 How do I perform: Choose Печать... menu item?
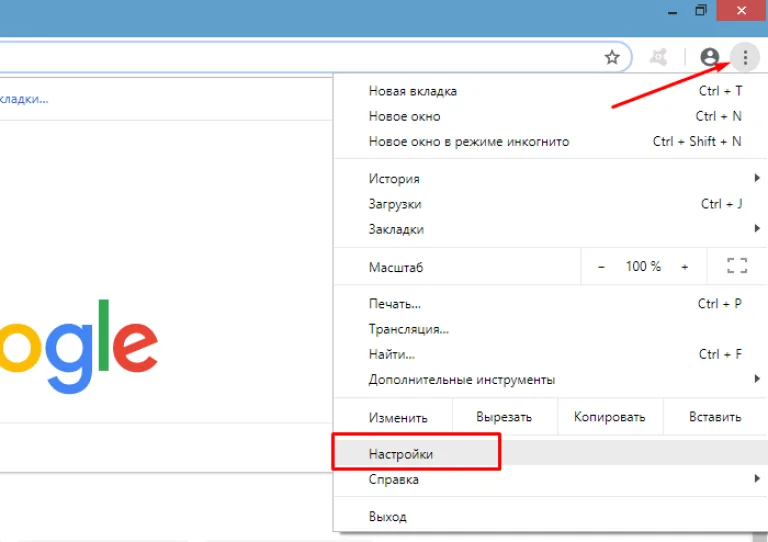[x=550, y=304]
